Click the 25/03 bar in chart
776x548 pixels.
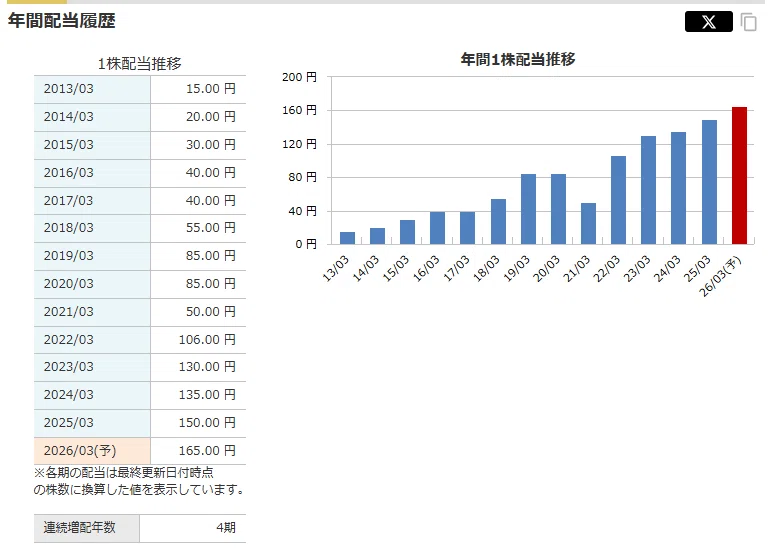click(709, 182)
